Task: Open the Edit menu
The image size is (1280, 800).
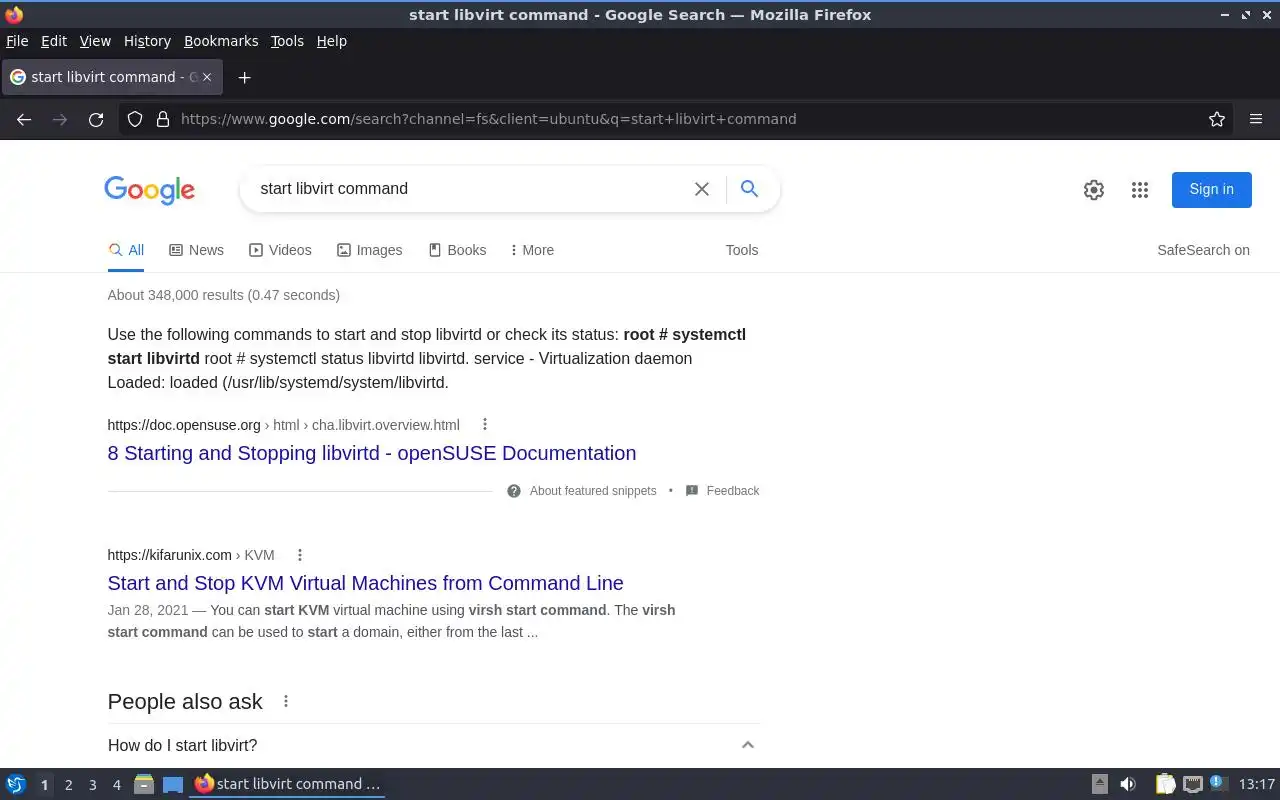Action: point(54,41)
